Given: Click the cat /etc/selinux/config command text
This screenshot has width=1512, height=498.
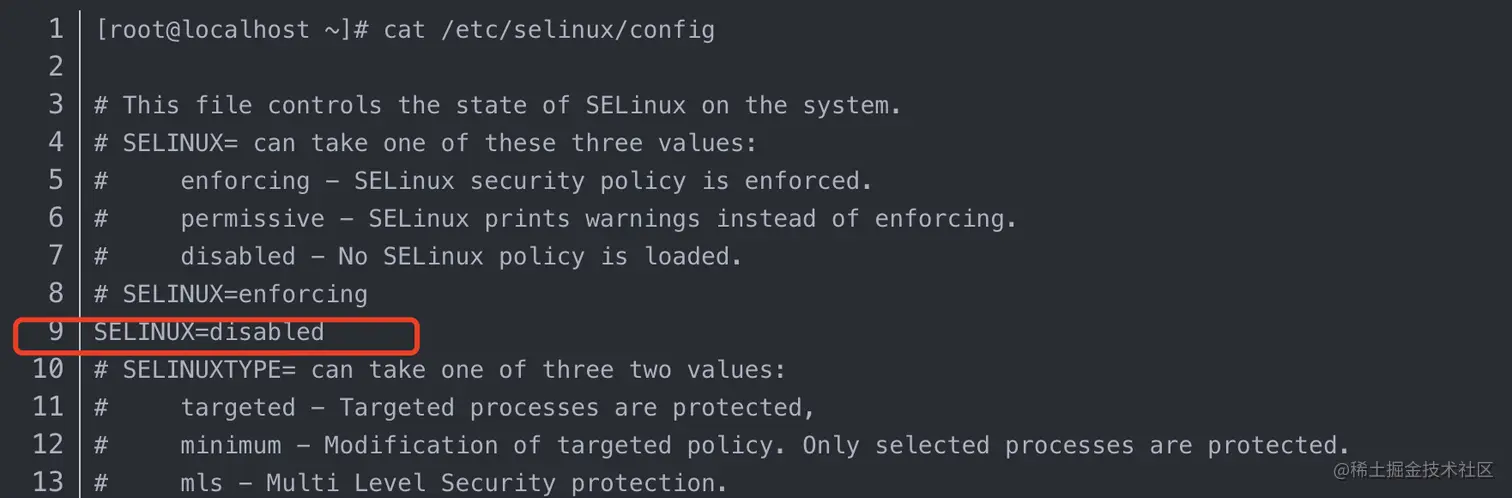Looking at the screenshot, I should 549,29.
